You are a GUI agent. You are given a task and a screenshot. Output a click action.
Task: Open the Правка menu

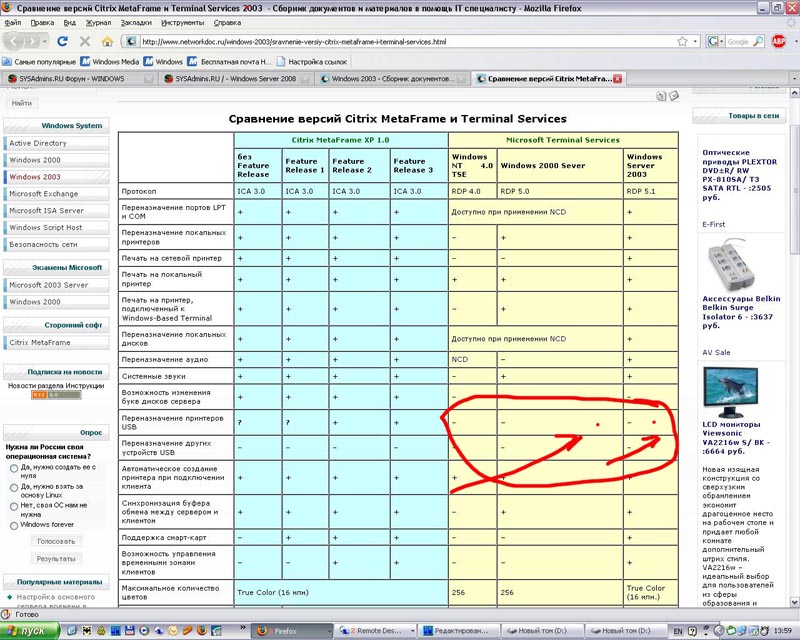point(42,22)
